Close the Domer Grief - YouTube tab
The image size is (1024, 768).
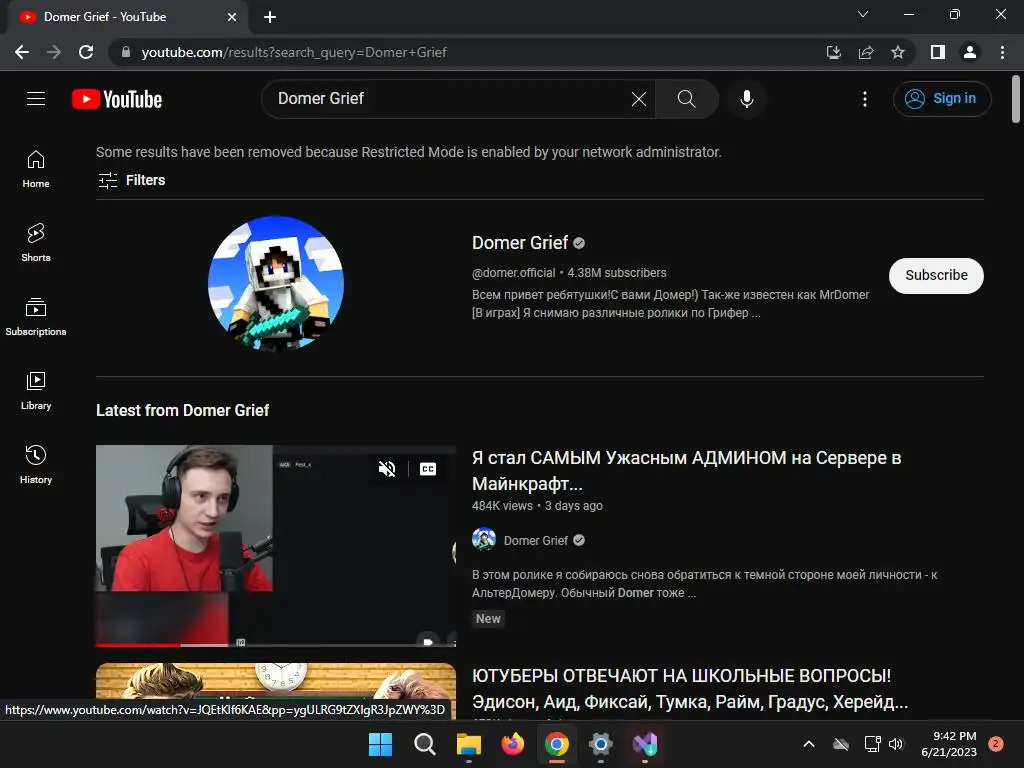pos(231,17)
